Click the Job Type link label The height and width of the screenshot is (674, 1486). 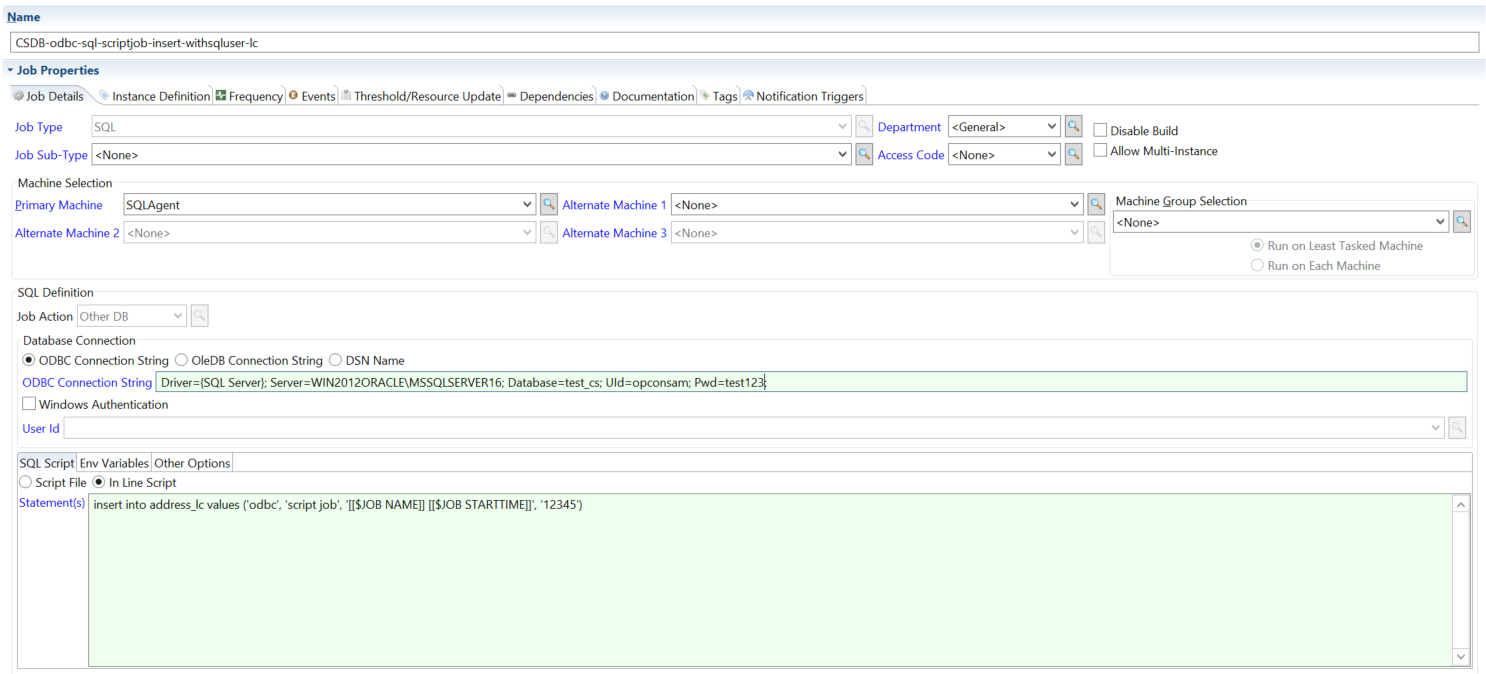pyautogui.click(x=38, y=127)
